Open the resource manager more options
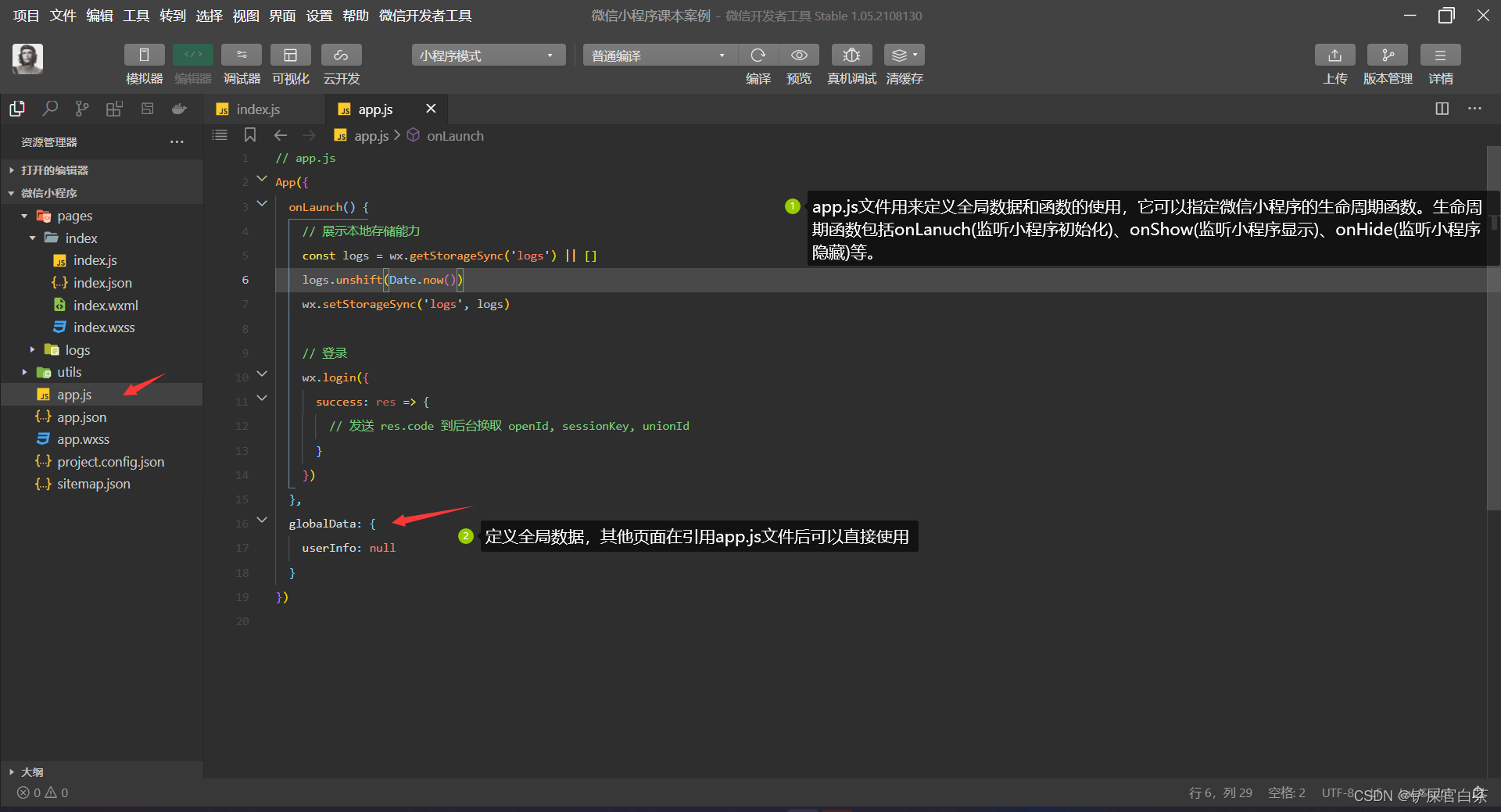 (177, 142)
